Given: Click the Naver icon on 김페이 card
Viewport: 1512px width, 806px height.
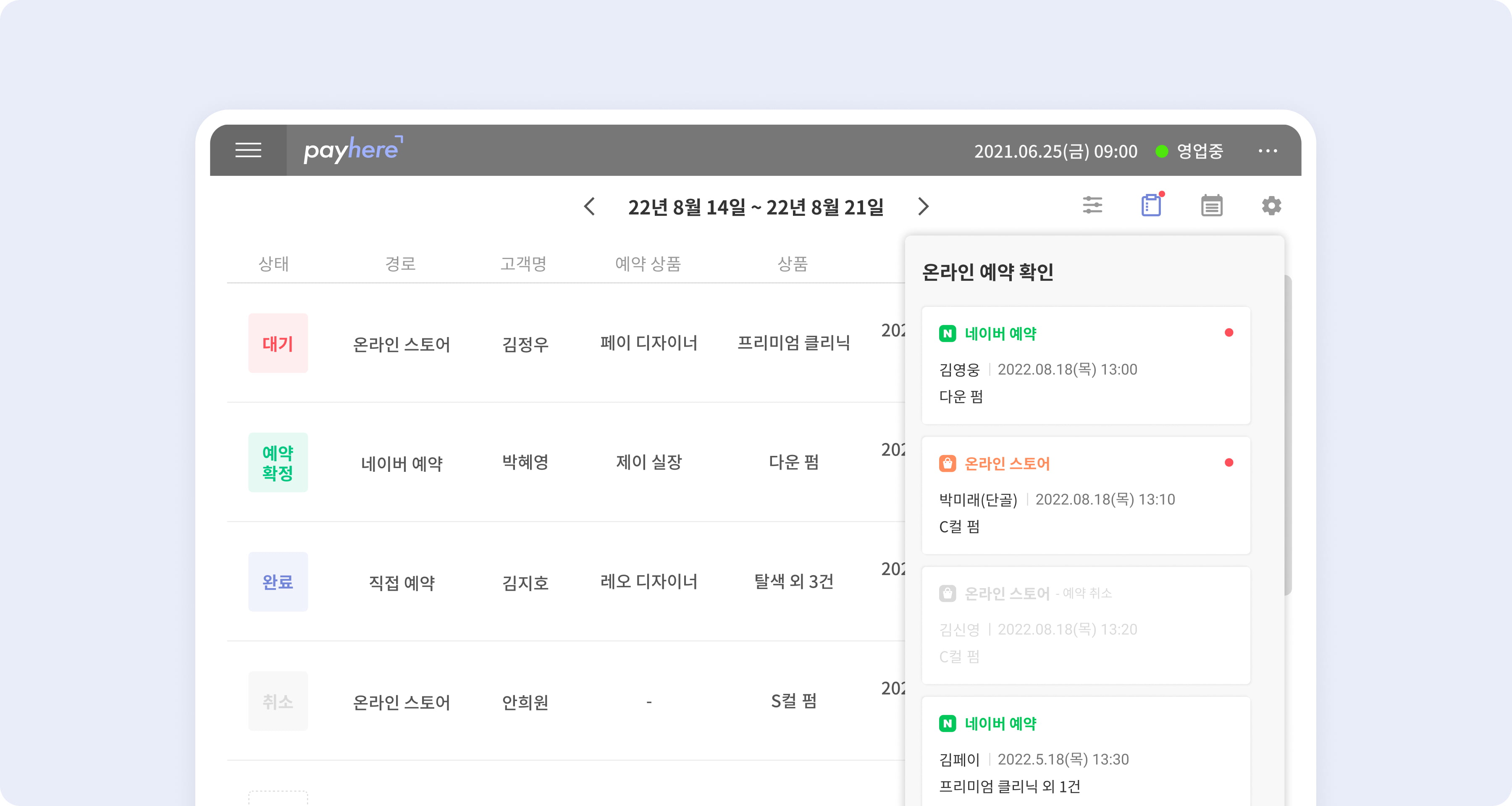Looking at the screenshot, I should coord(948,723).
